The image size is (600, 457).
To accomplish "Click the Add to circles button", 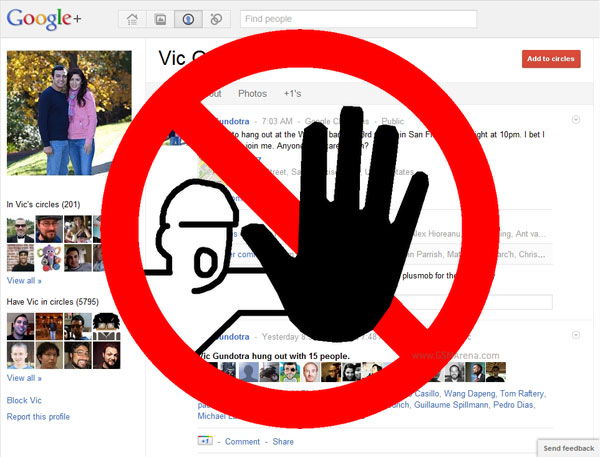I will pyautogui.click(x=550, y=59).
